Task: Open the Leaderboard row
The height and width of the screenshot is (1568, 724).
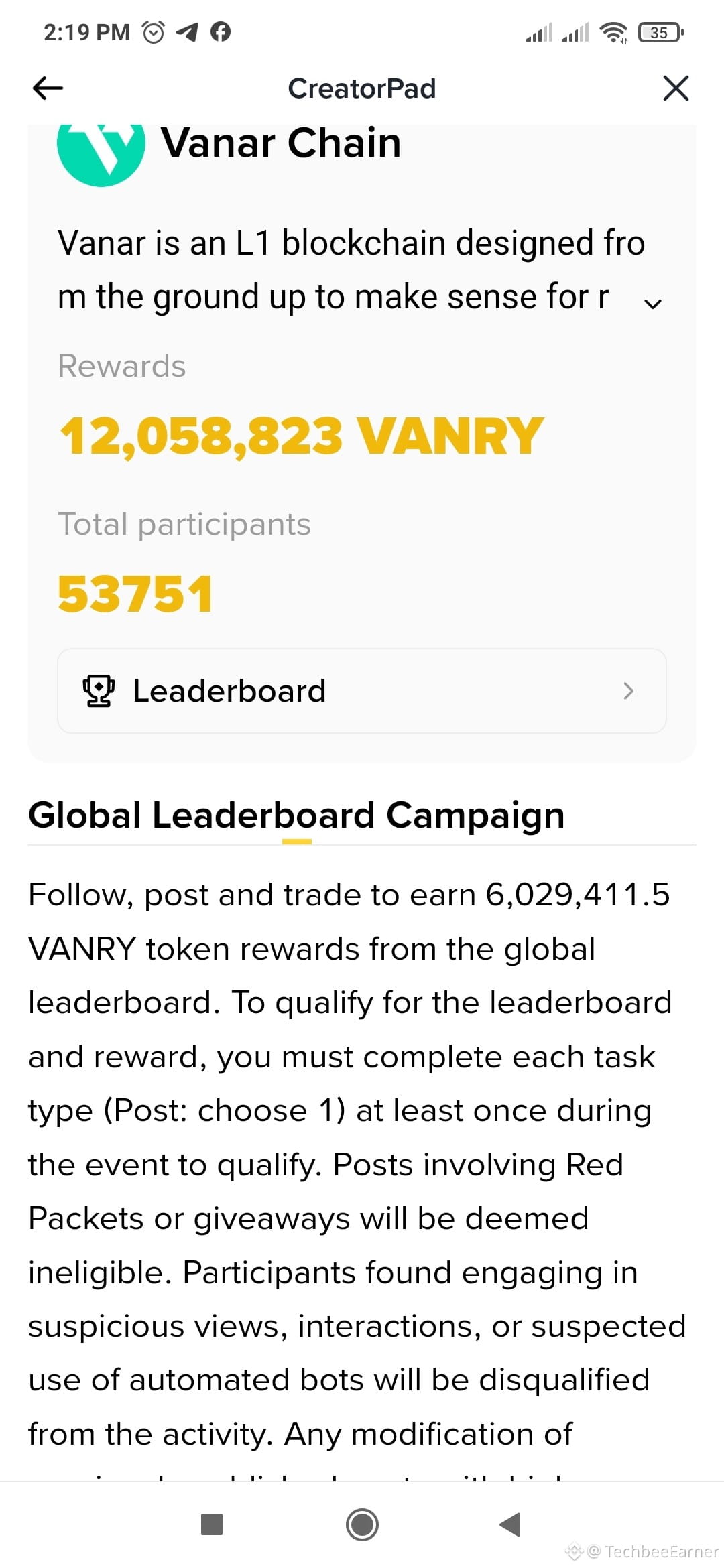Action: click(362, 691)
